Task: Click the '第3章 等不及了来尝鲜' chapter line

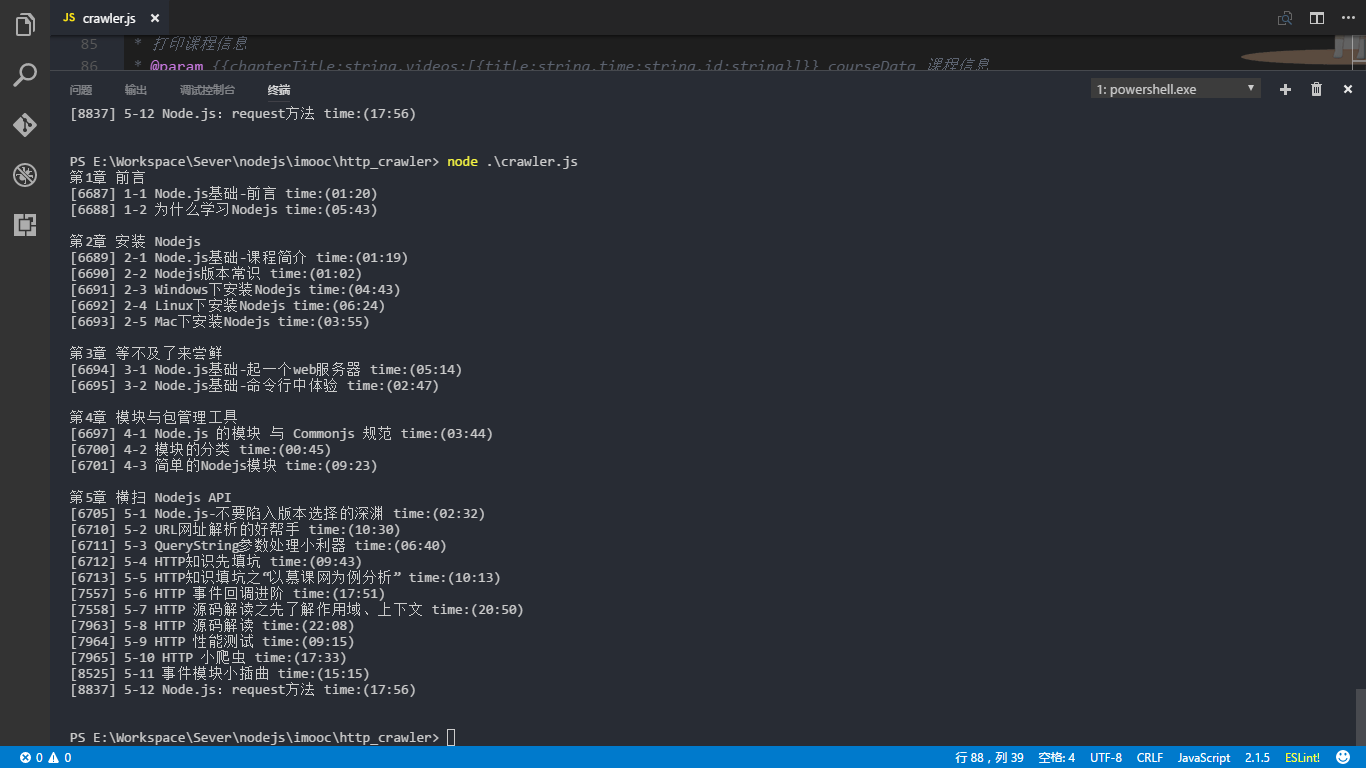Action: tap(146, 354)
